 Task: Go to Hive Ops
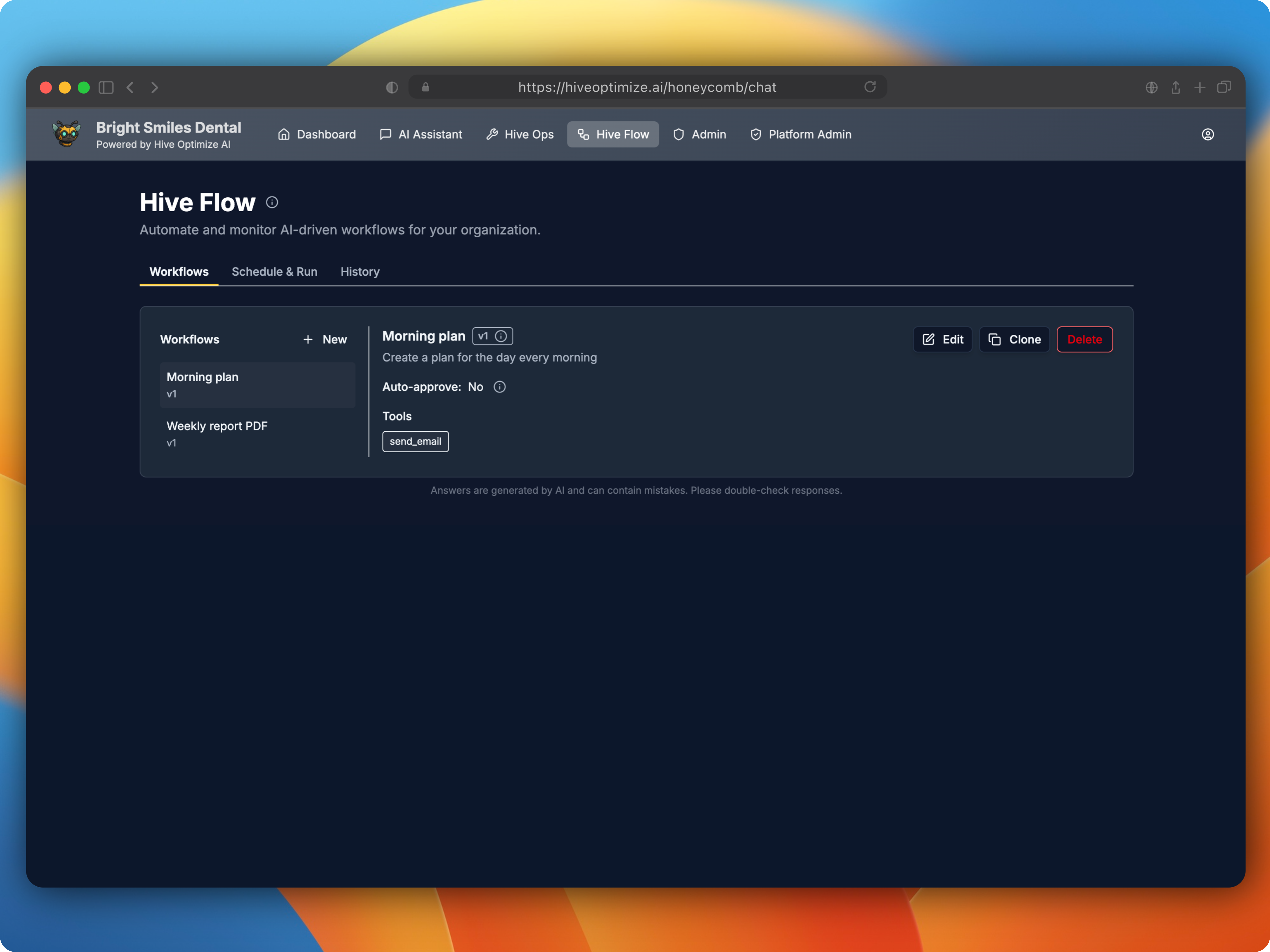coord(520,134)
